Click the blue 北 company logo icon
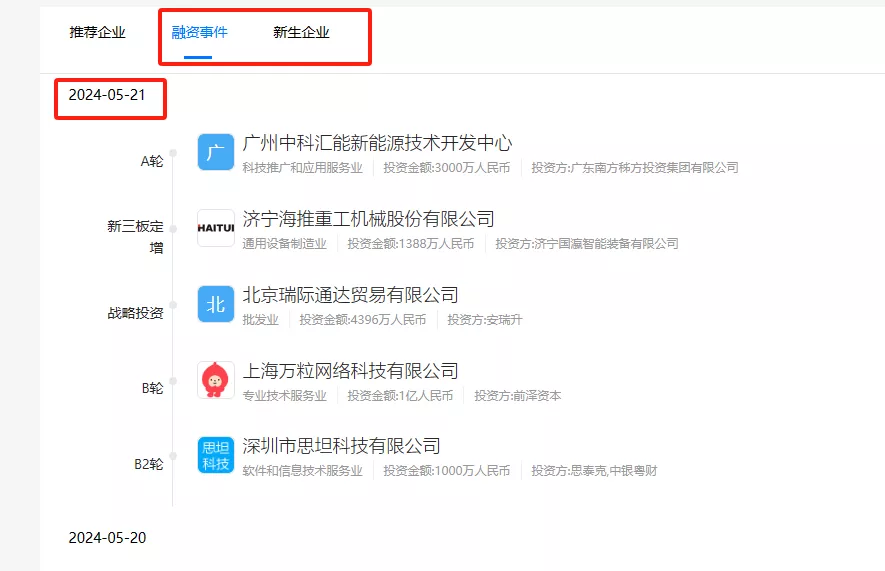885x571 pixels. pyautogui.click(x=216, y=304)
